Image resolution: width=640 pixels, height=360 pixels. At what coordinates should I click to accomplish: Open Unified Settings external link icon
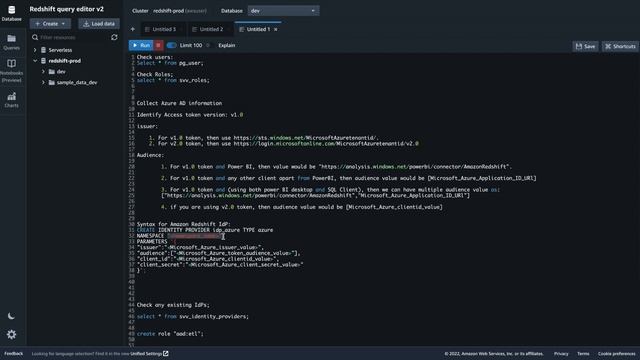(166, 353)
